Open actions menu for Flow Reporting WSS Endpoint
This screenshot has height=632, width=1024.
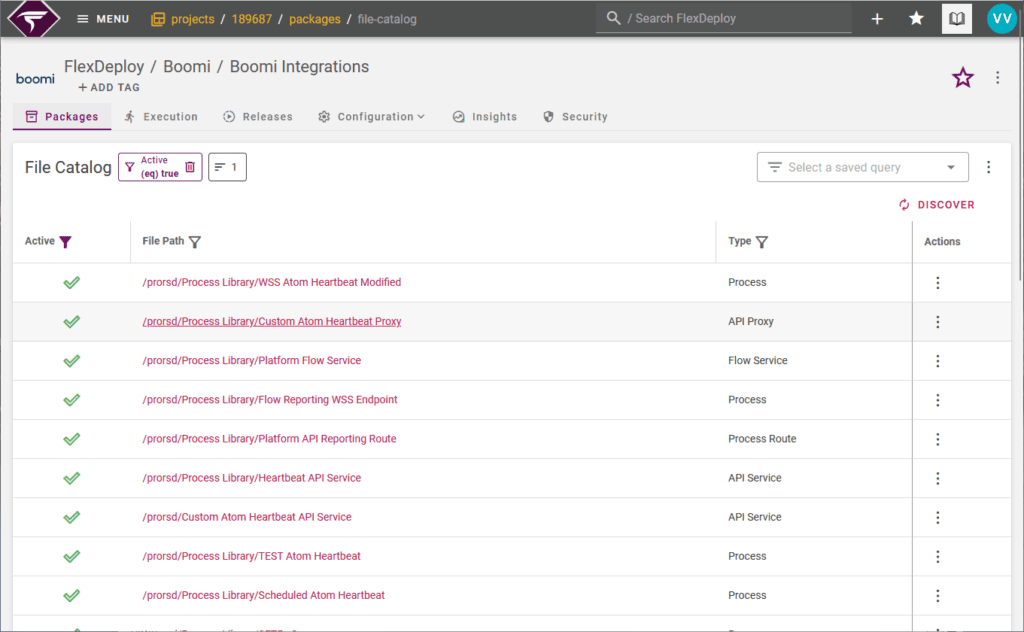938,400
